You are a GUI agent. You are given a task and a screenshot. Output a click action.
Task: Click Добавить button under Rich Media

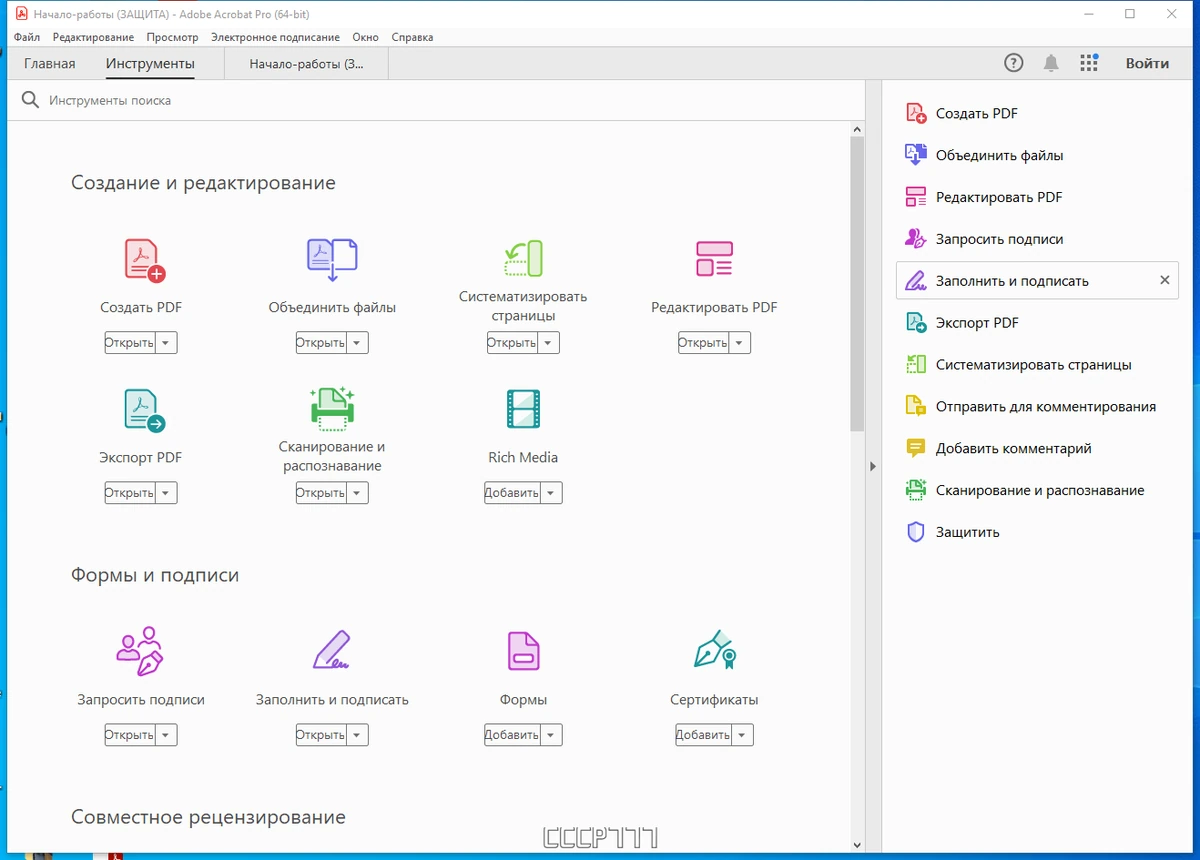click(x=513, y=493)
